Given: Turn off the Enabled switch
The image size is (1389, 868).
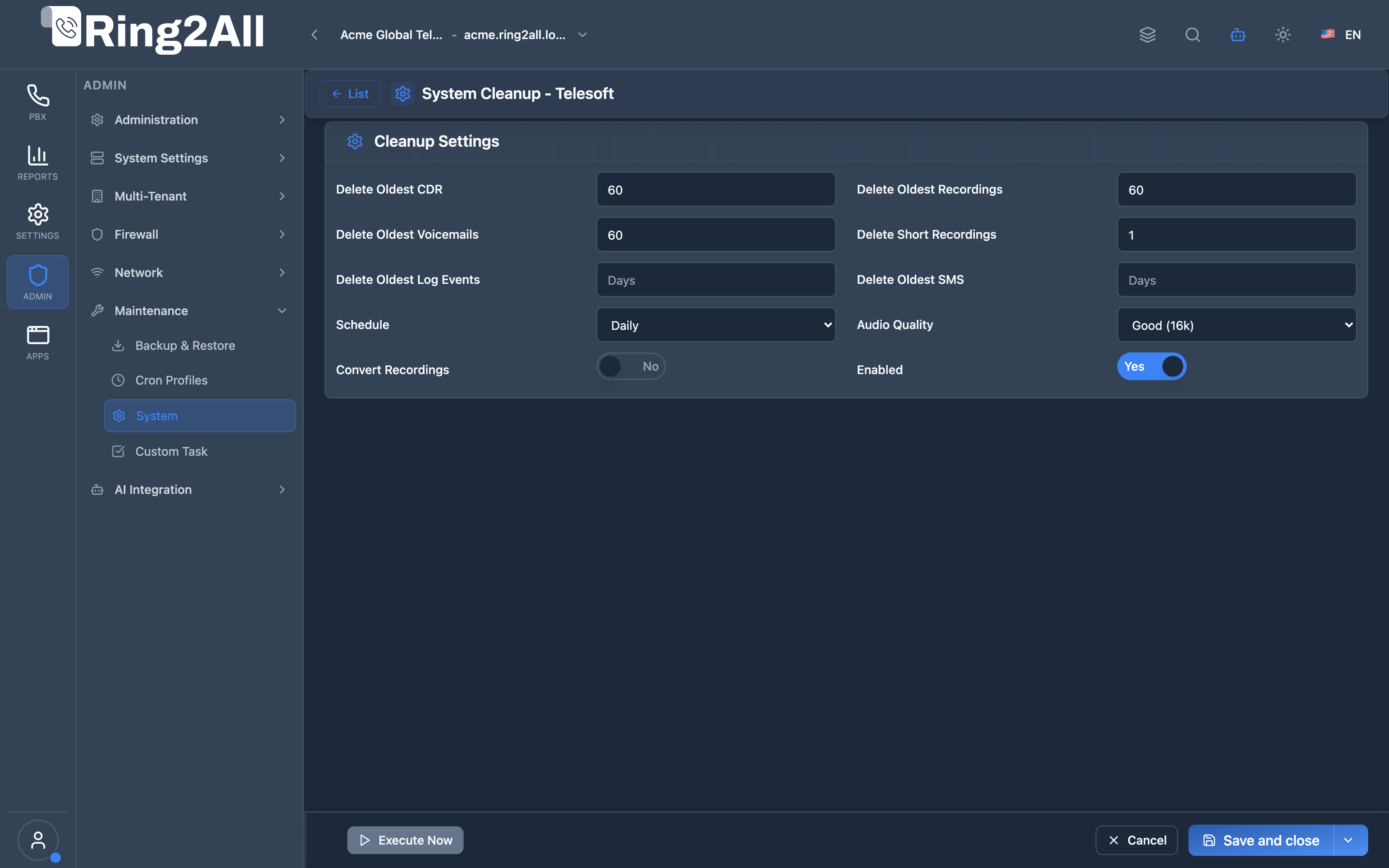Looking at the screenshot, I should point(1152,366).
